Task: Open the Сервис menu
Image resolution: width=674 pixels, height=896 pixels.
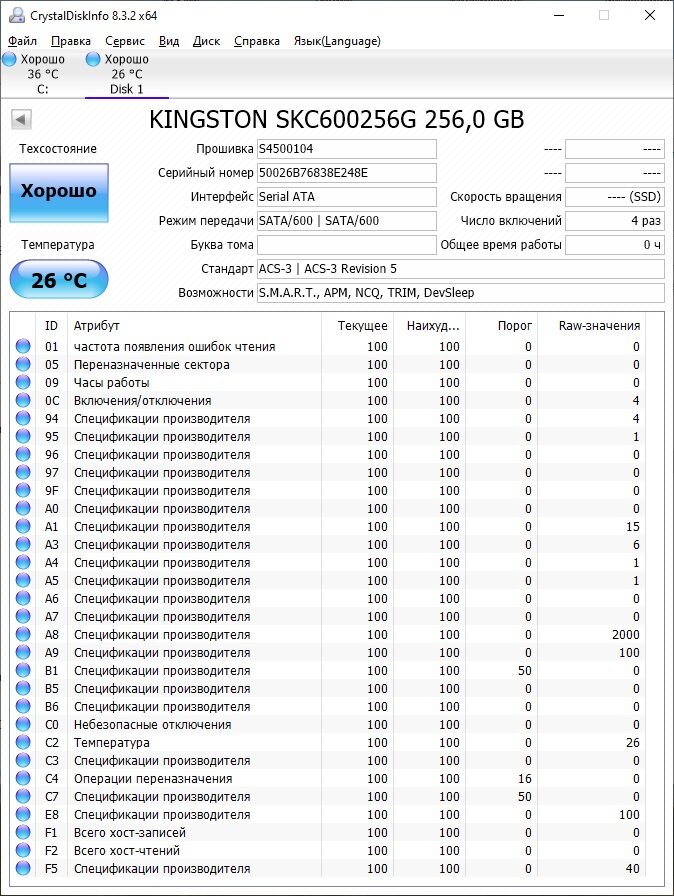Action: [x=125, y=41]
